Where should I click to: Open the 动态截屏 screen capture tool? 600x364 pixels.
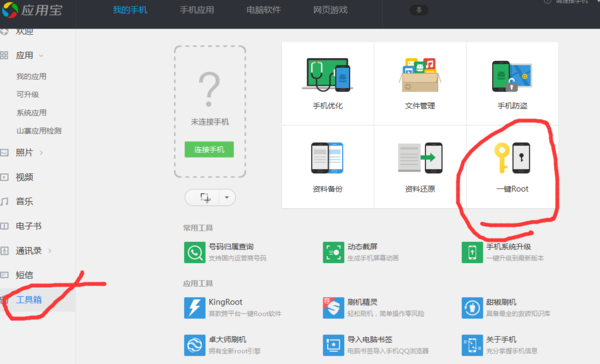(361, 252)
